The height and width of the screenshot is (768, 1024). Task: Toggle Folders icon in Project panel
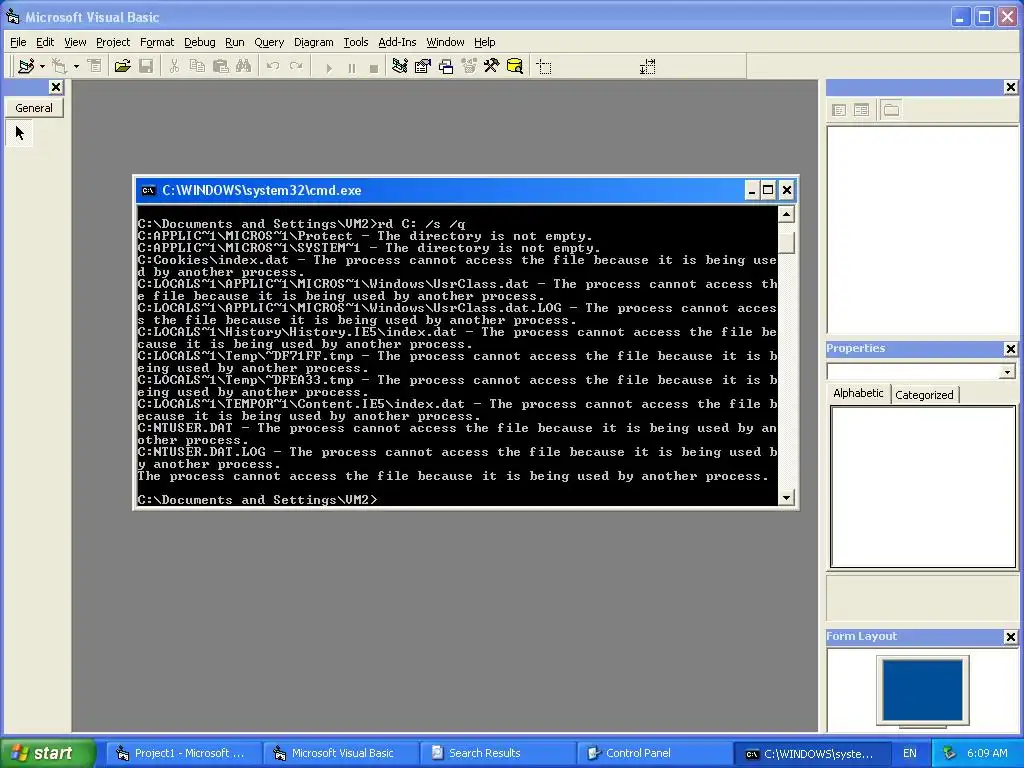click(x=891, y=110)
